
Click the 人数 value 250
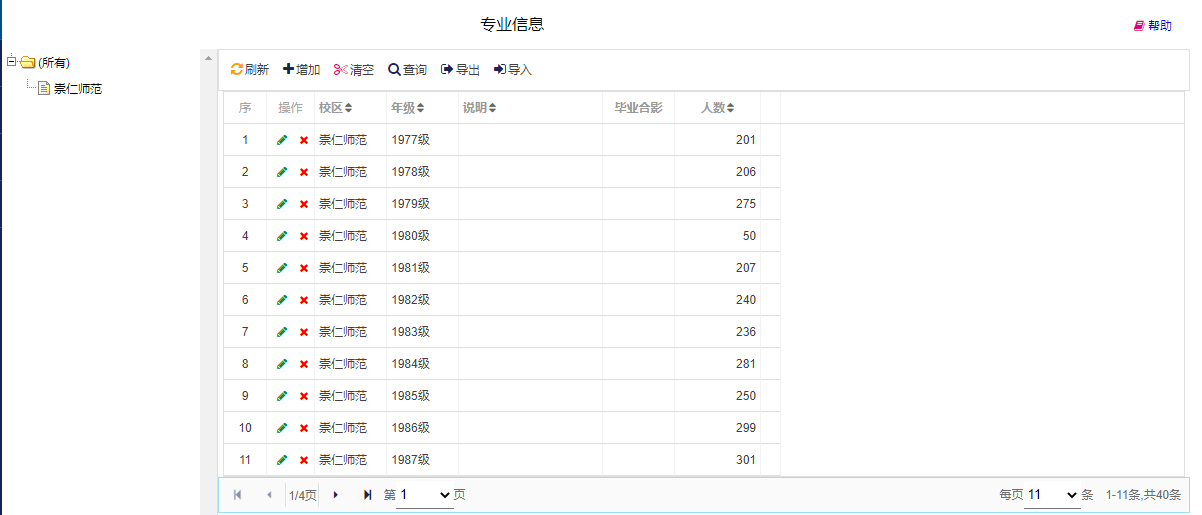(745, 396)
